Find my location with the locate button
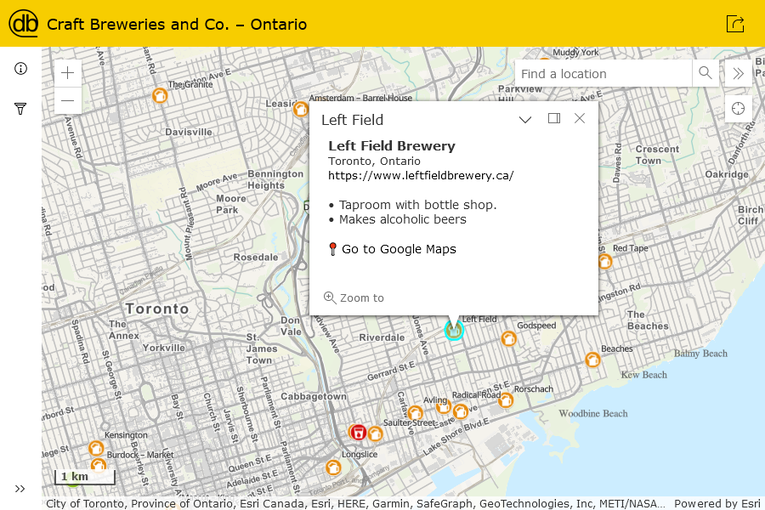This screenshot has width=765, height=510. click(x=738, y=108)
